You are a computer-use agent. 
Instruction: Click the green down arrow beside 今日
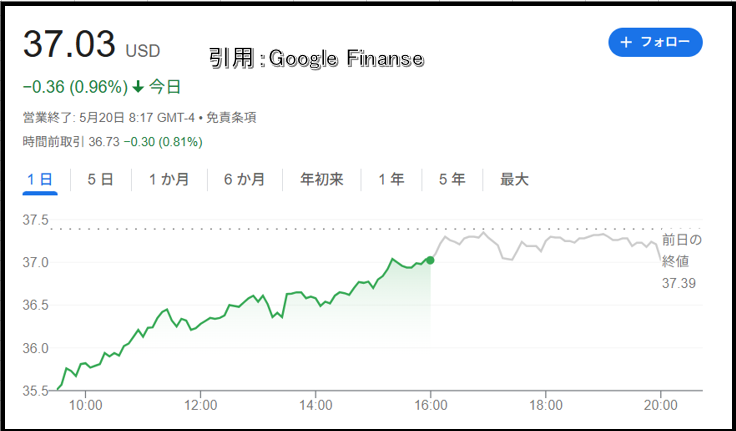pos(138,87)
